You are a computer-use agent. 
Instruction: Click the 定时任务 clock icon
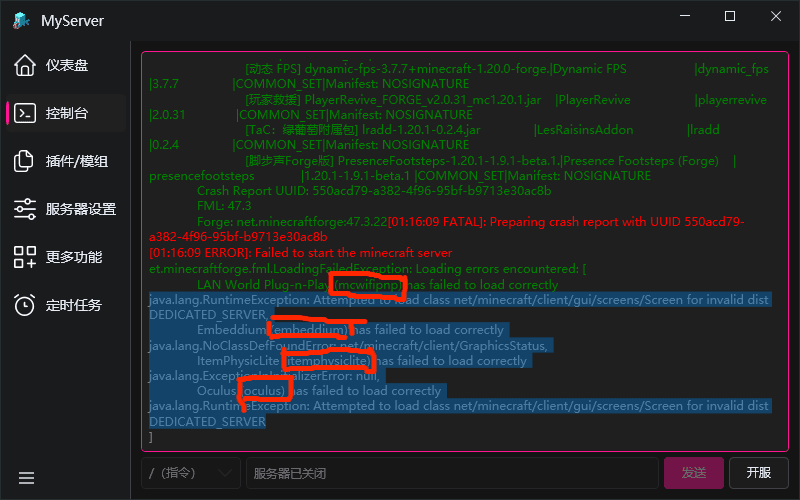point(25,305)
